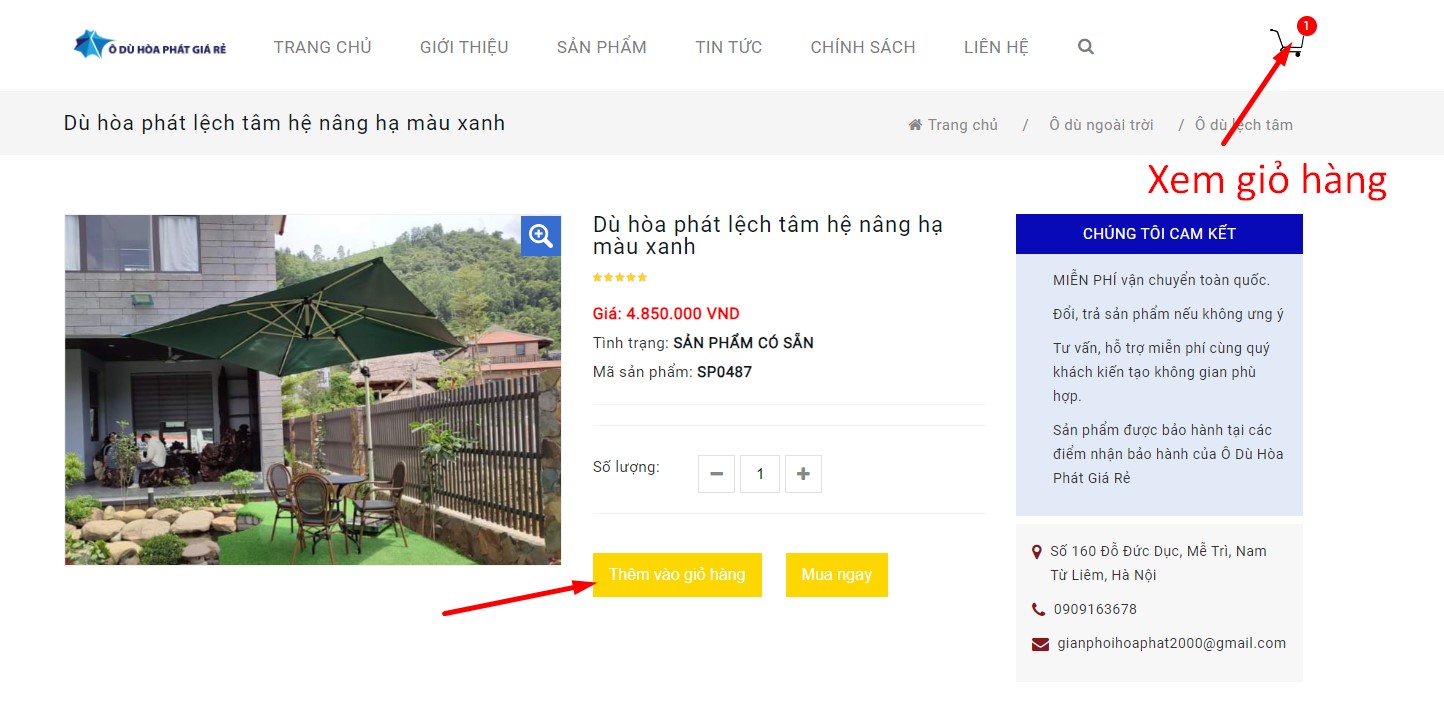The height and width of the screenshot is (703, 1444).
Task: Click the phone number 0909163678
Action: point(1095,609)
